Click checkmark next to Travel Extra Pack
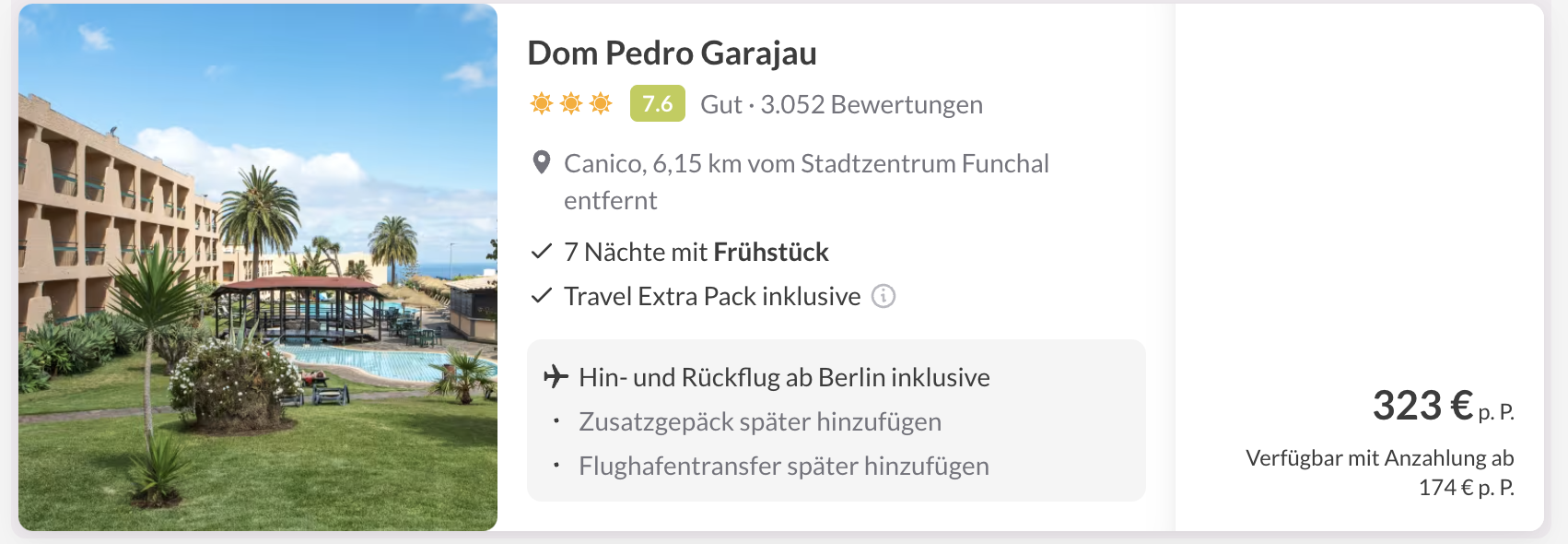The height and width of the screenshot is (544, 1568). [x=542, y=296]
